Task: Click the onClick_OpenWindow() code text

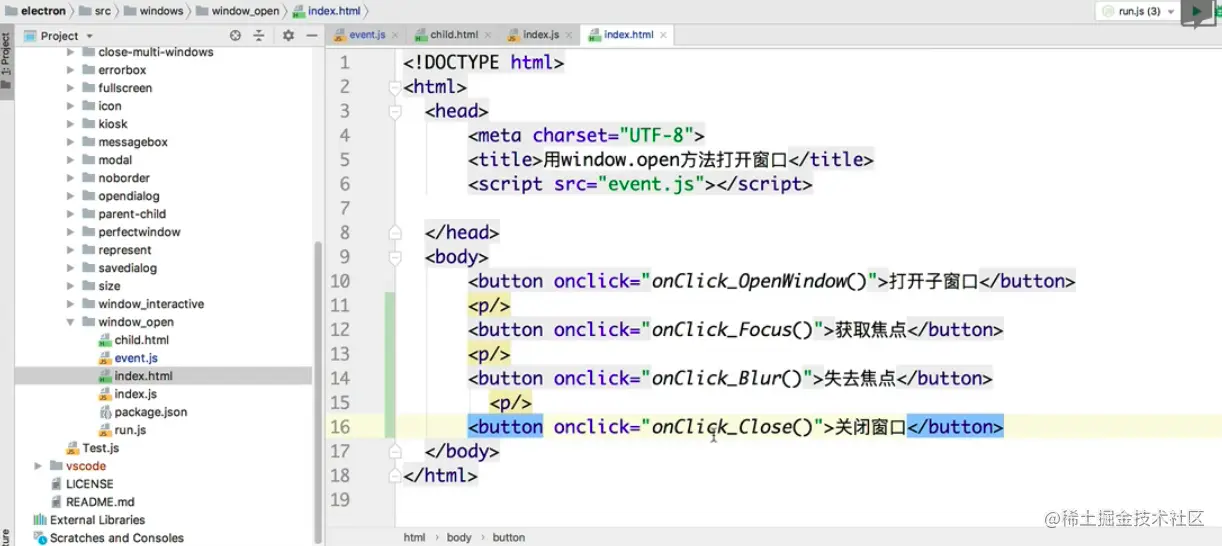Action: (759, 281)
